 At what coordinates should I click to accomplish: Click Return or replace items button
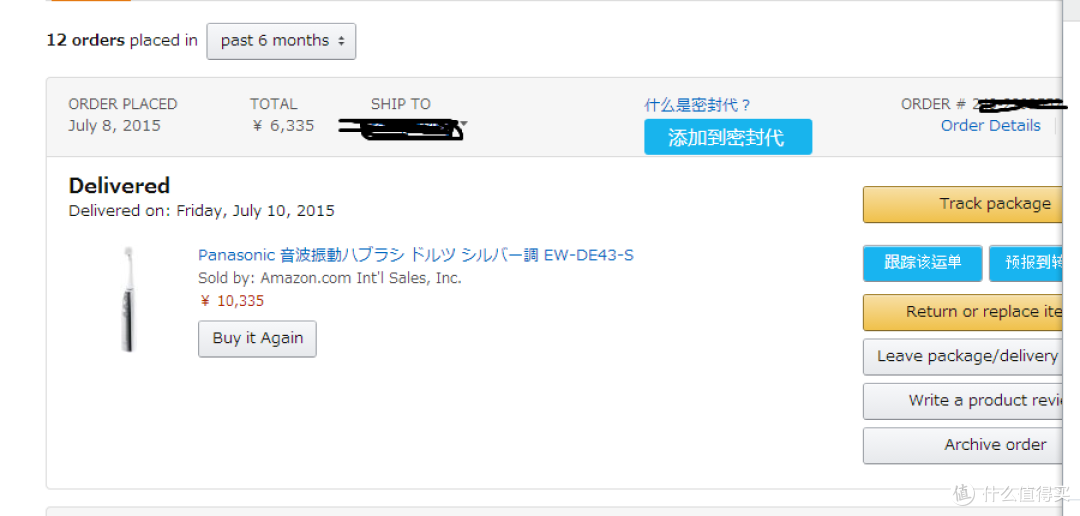click(x=962, y=312)
